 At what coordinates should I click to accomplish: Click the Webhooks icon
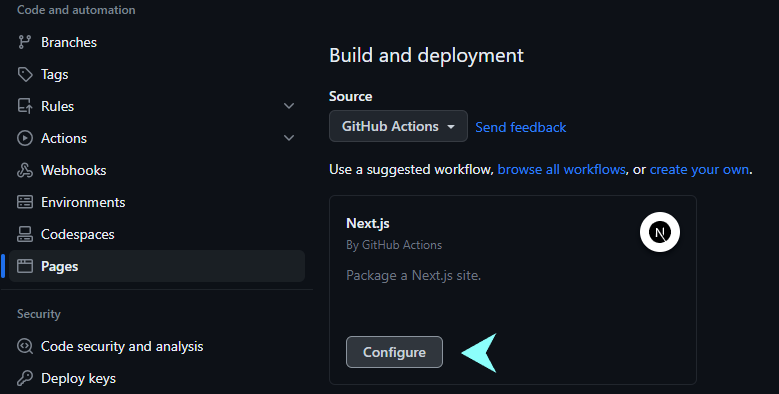(25, 170)
